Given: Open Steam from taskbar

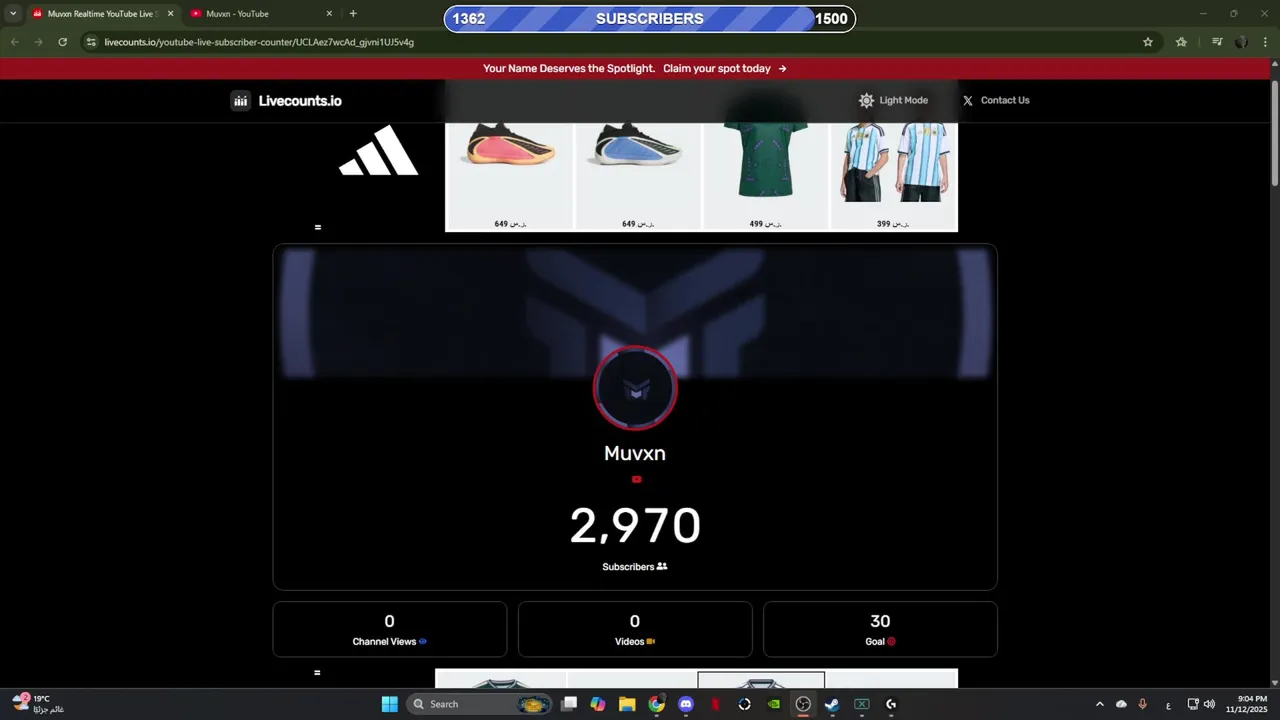Looking at the screenshot, I should click(x=832, y=704).
